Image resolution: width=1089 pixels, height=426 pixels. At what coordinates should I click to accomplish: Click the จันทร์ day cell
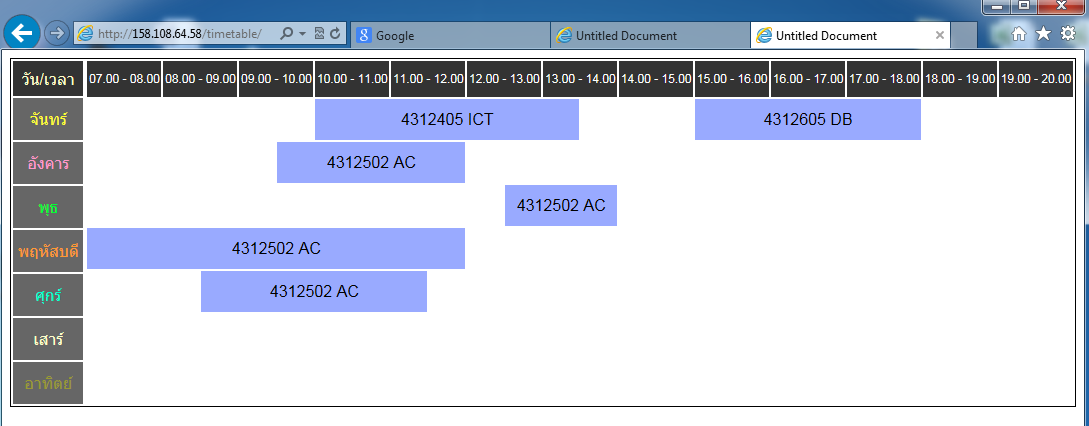(48, 120)
